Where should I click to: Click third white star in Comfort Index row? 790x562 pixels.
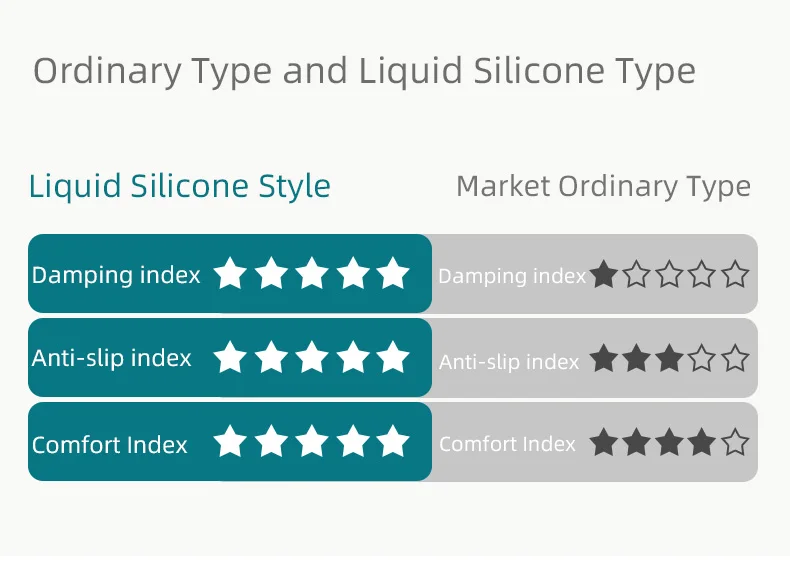click(x=312, y=441)
